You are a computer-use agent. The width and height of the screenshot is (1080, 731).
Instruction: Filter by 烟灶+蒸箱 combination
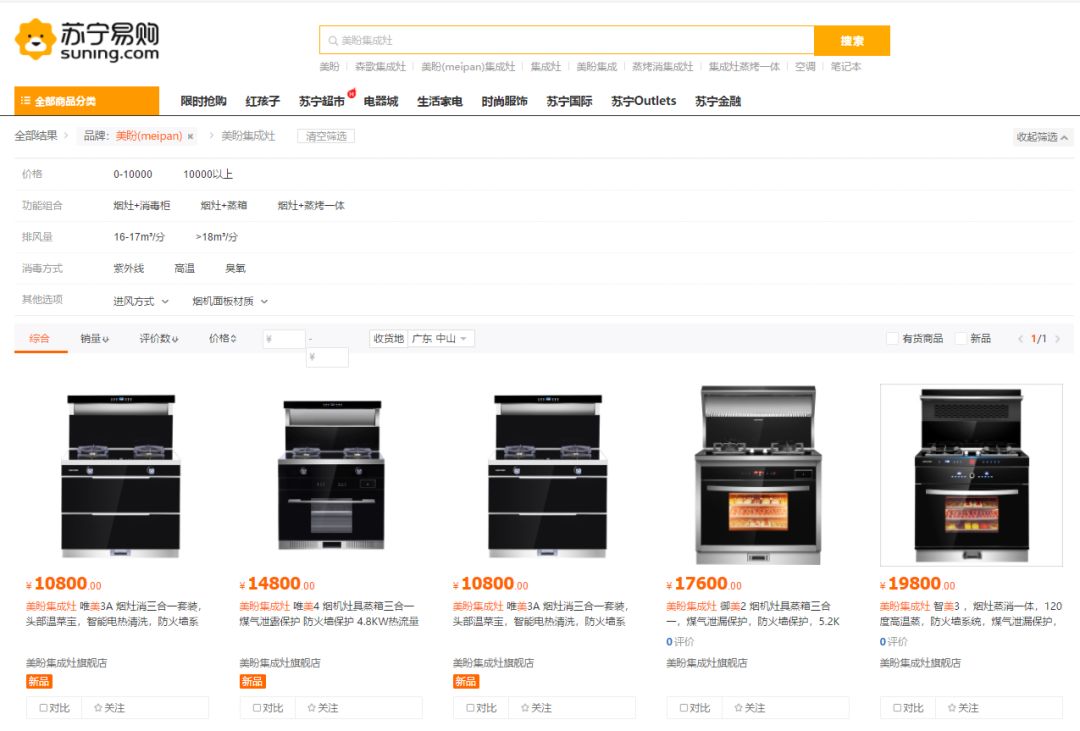pyautogui.click(x=223, y=205)
